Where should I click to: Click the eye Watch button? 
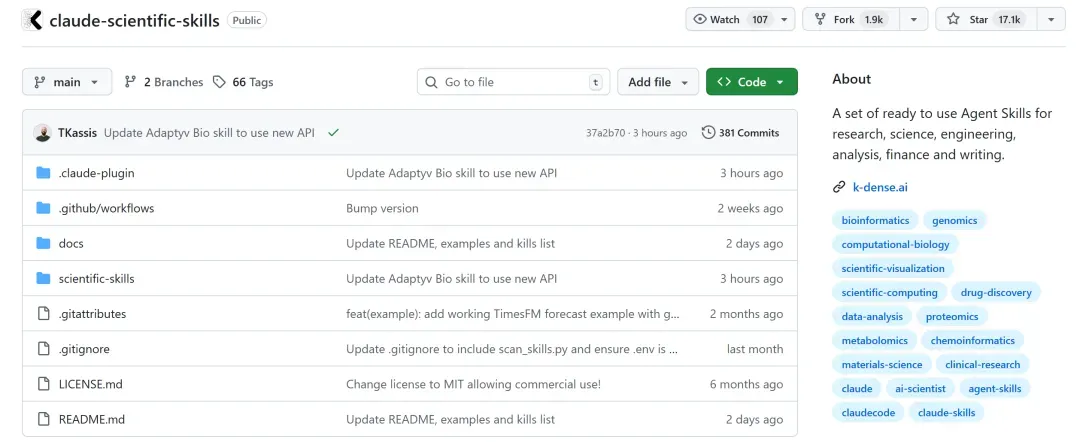pos(731,19)
